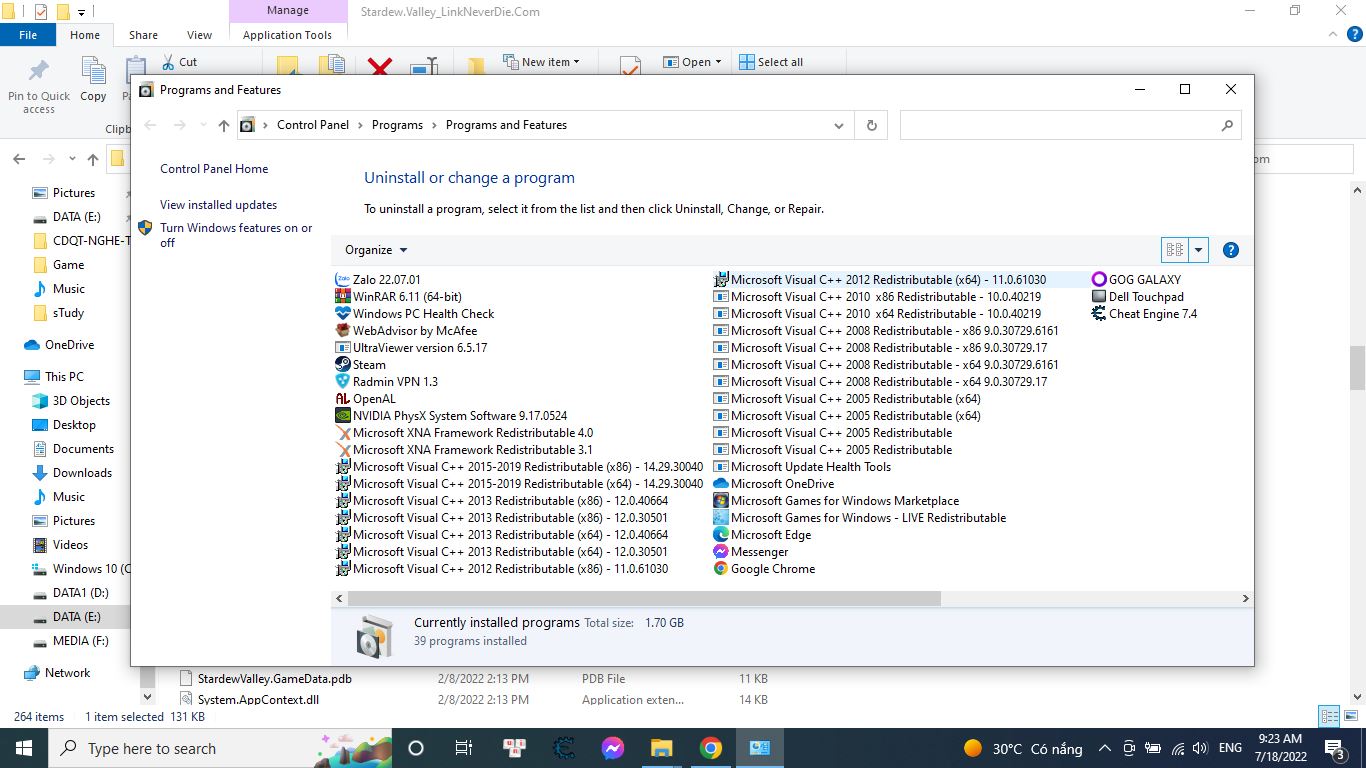
Task: Select WinRAR 6.11 (64-bit) entry
Action: coord(406,297)
